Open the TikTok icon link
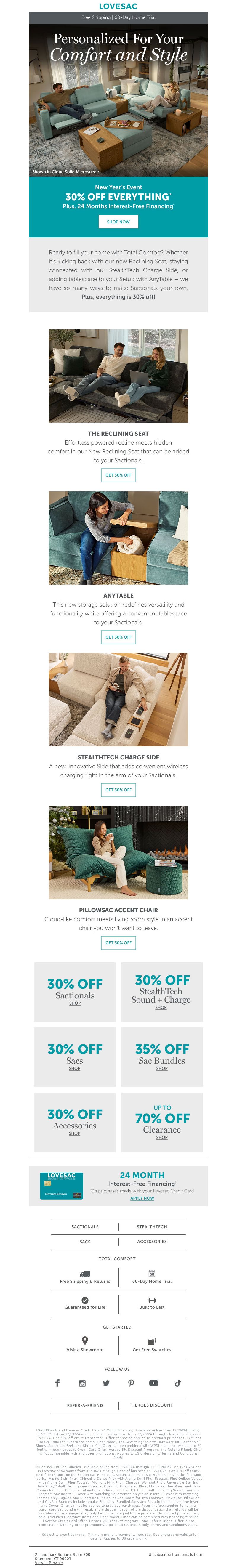Screen dimensions: 237x1568 click(178, 1383)
